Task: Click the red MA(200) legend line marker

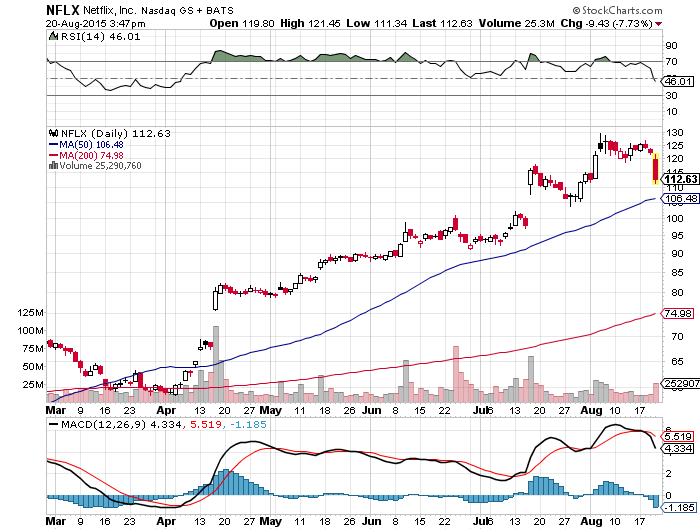Action: pyautogui.click(x=54, y=155)
